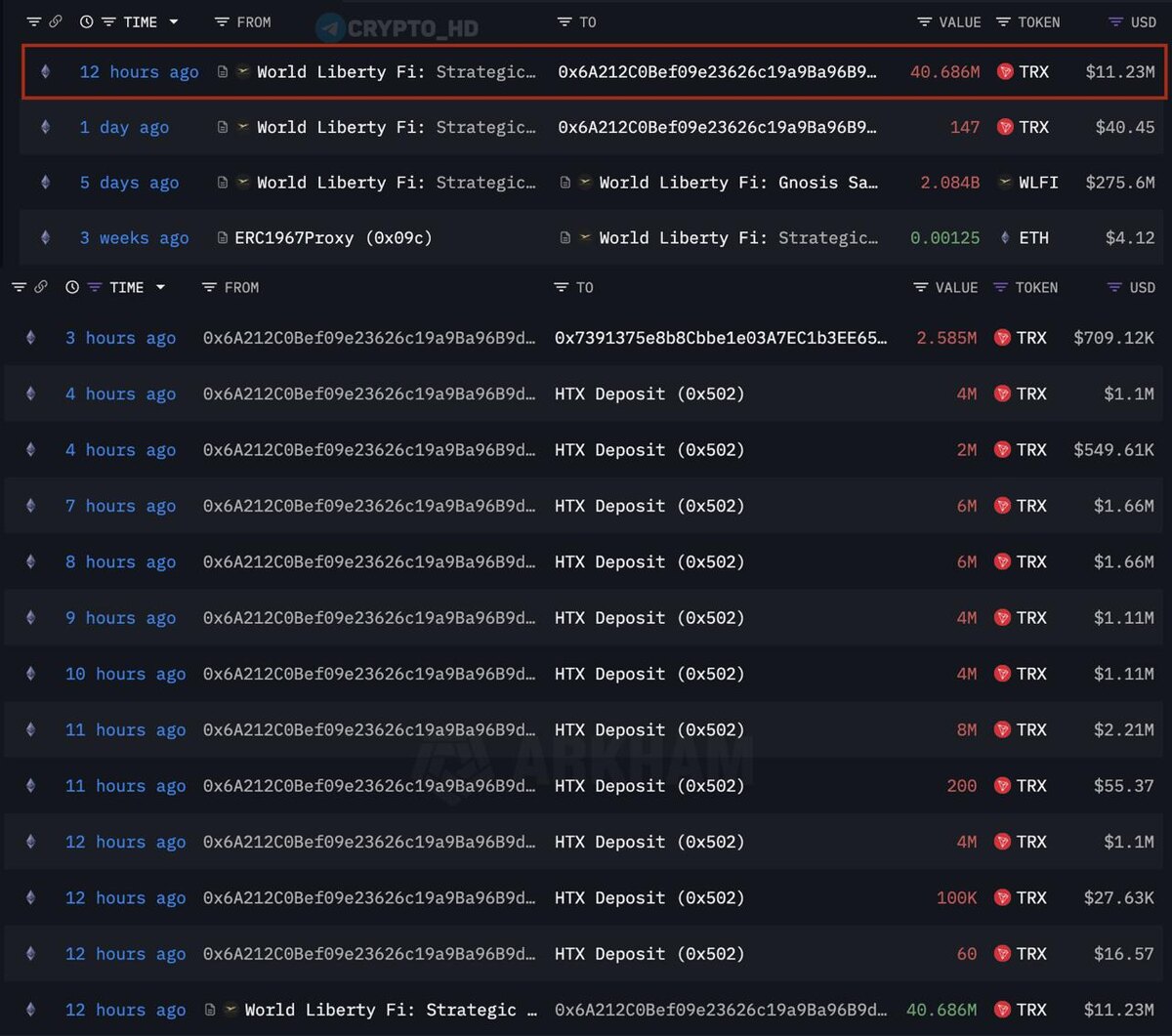1172x1036 pixels.
Task: Open the World Liberty Fi: Strategic sender in 5 days ago row
Action: click(x=396, y=183)
